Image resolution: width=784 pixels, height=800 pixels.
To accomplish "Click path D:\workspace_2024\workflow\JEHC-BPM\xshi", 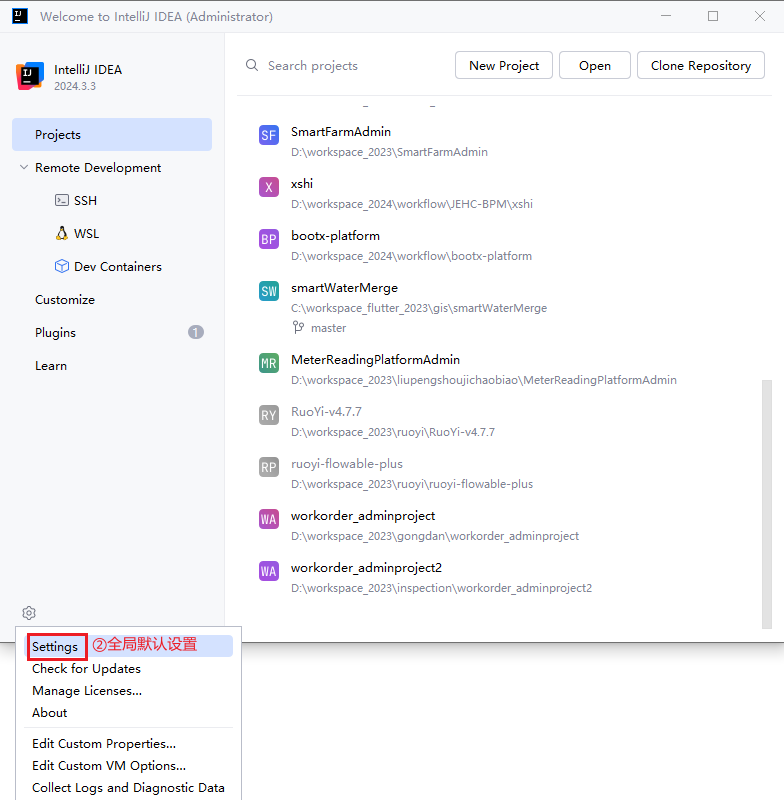I will coord(412,204).
